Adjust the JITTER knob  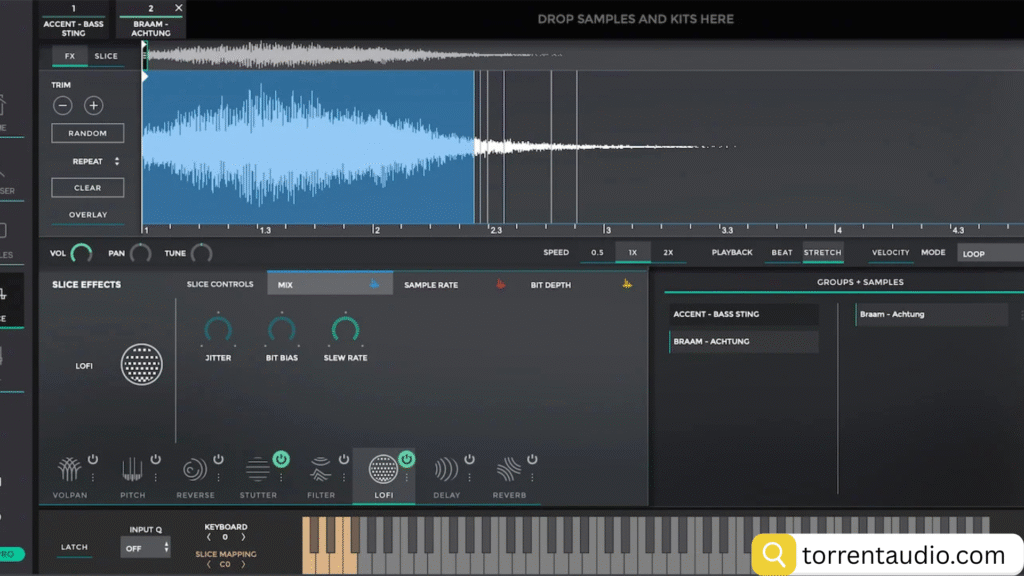pos(218,330)
